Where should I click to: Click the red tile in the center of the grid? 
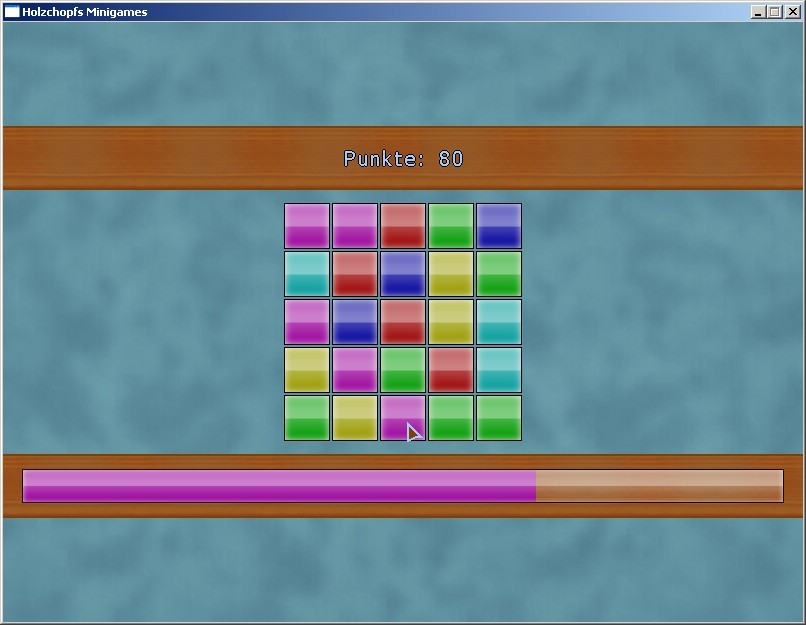click(403, 322)
